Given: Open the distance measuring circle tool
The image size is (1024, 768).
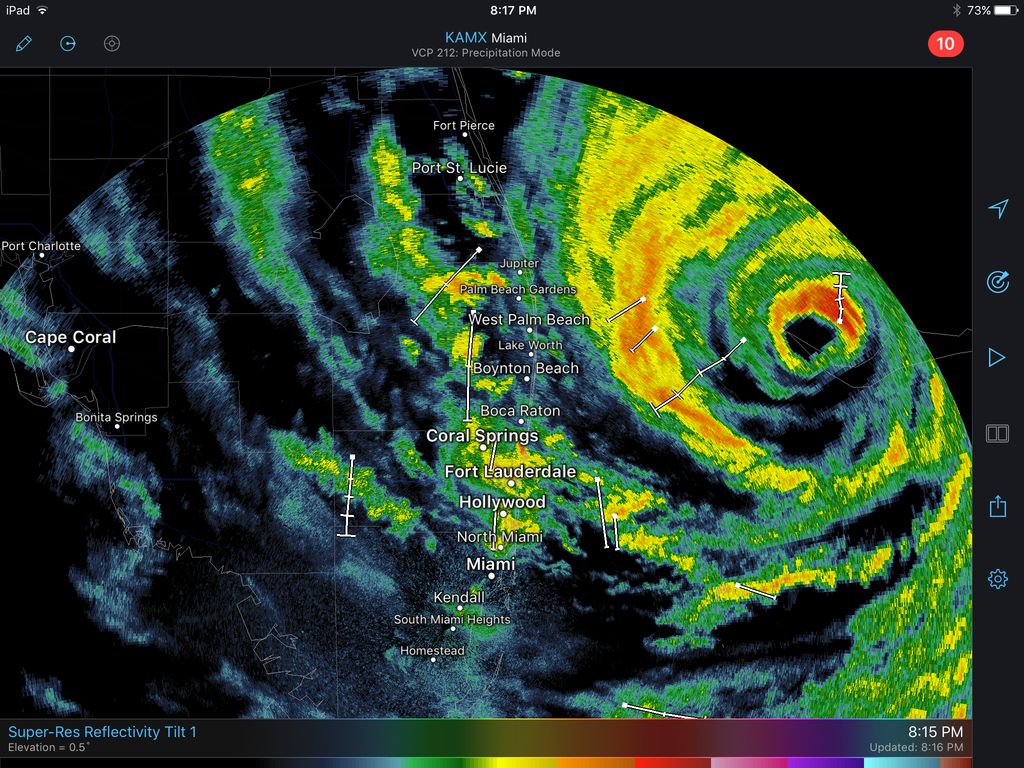Looking at the screenshot, I should coord(68,44).
